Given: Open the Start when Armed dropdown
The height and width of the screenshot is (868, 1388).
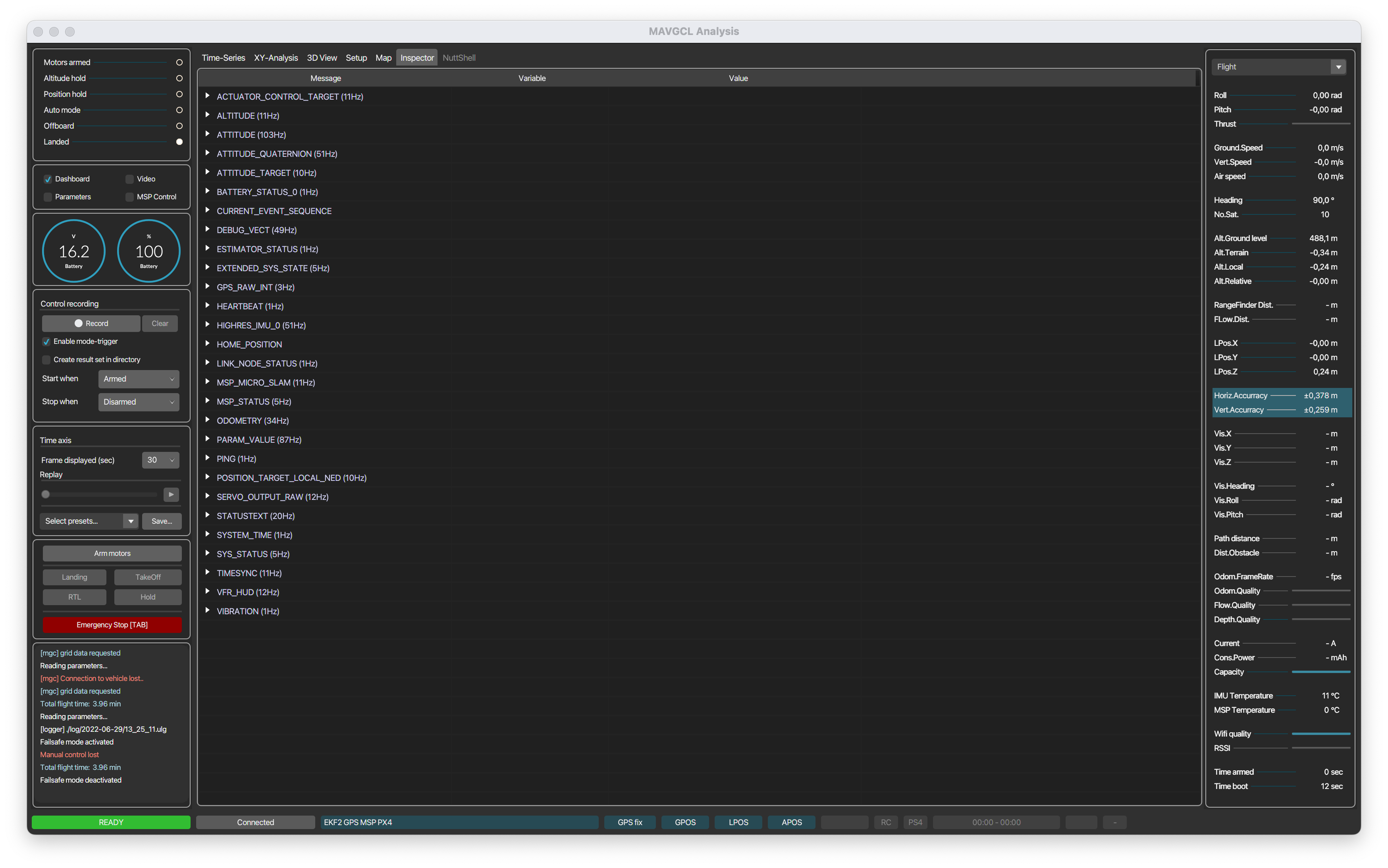Looking at the screenshot, I should pos(138,379).
